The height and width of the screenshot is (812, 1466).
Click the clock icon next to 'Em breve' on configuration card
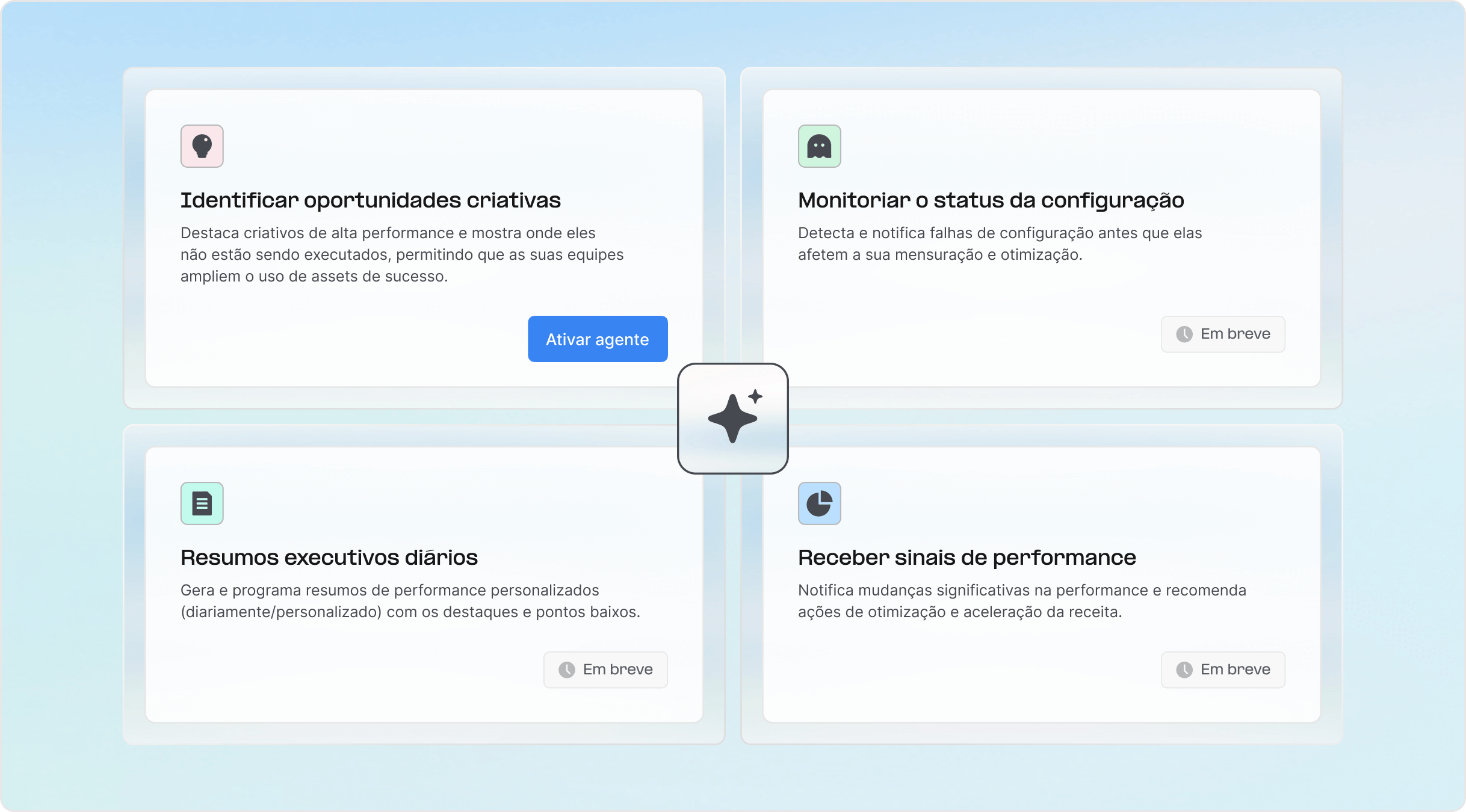[1184, 334]
